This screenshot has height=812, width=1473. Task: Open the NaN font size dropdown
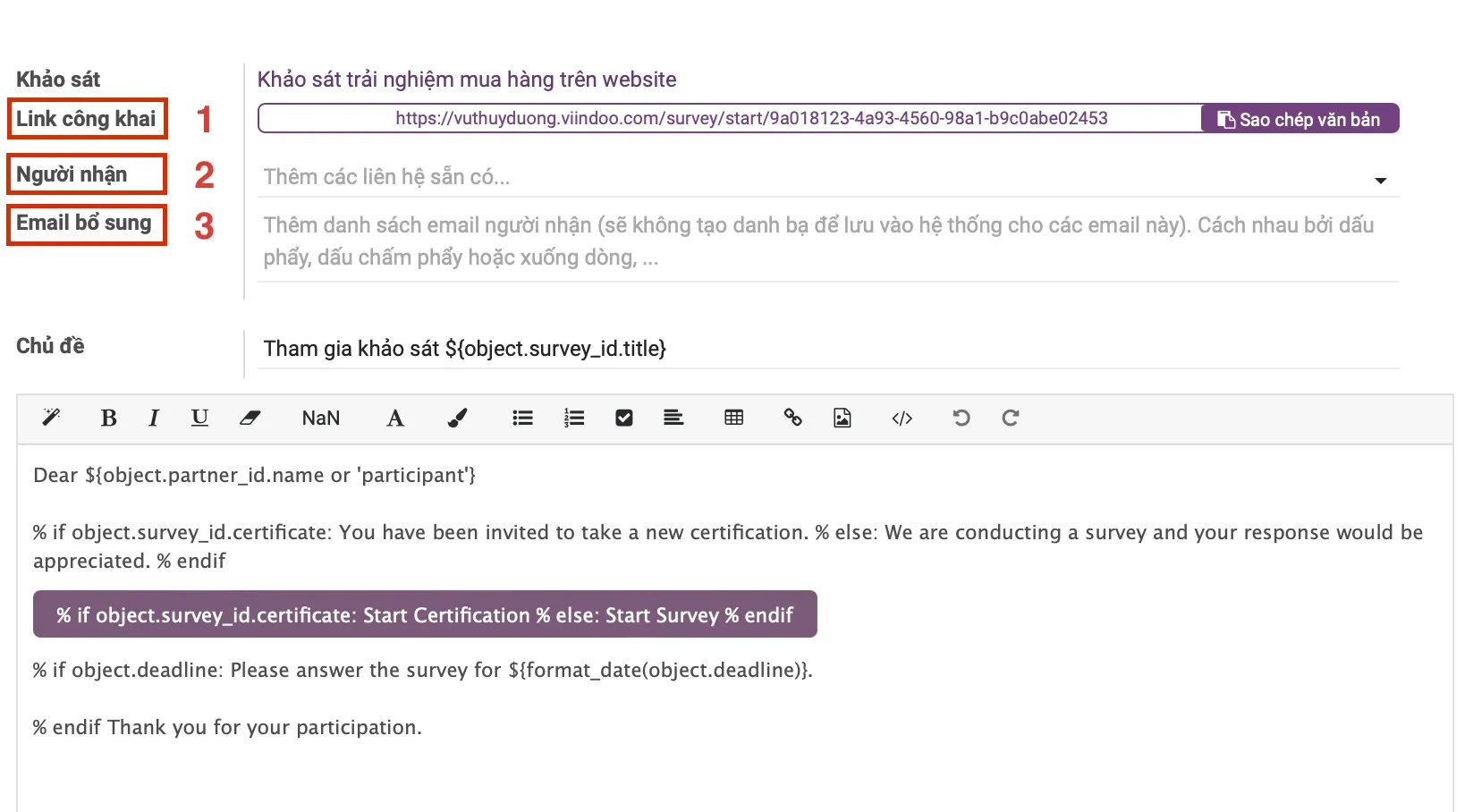321,418
